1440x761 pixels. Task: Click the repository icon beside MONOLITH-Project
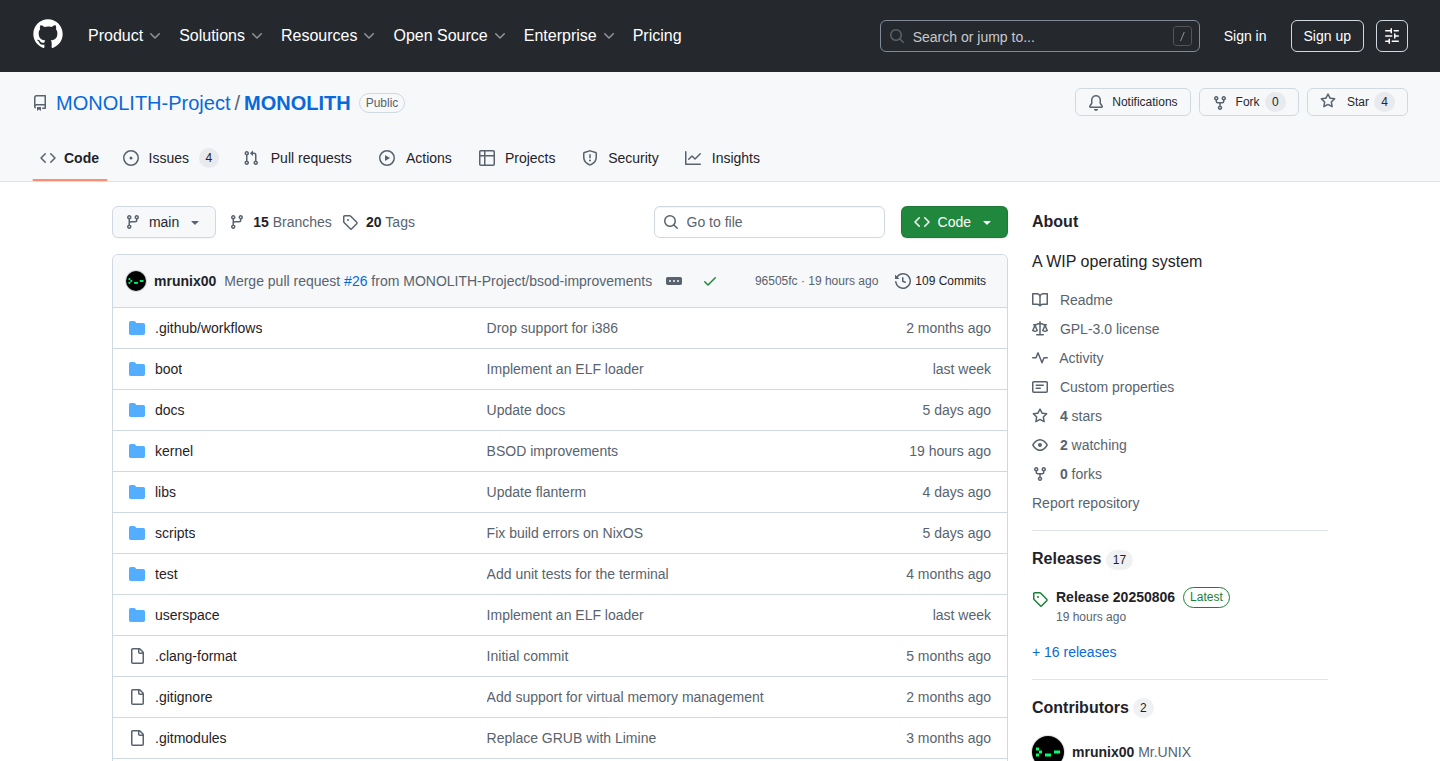pos(40,103)
